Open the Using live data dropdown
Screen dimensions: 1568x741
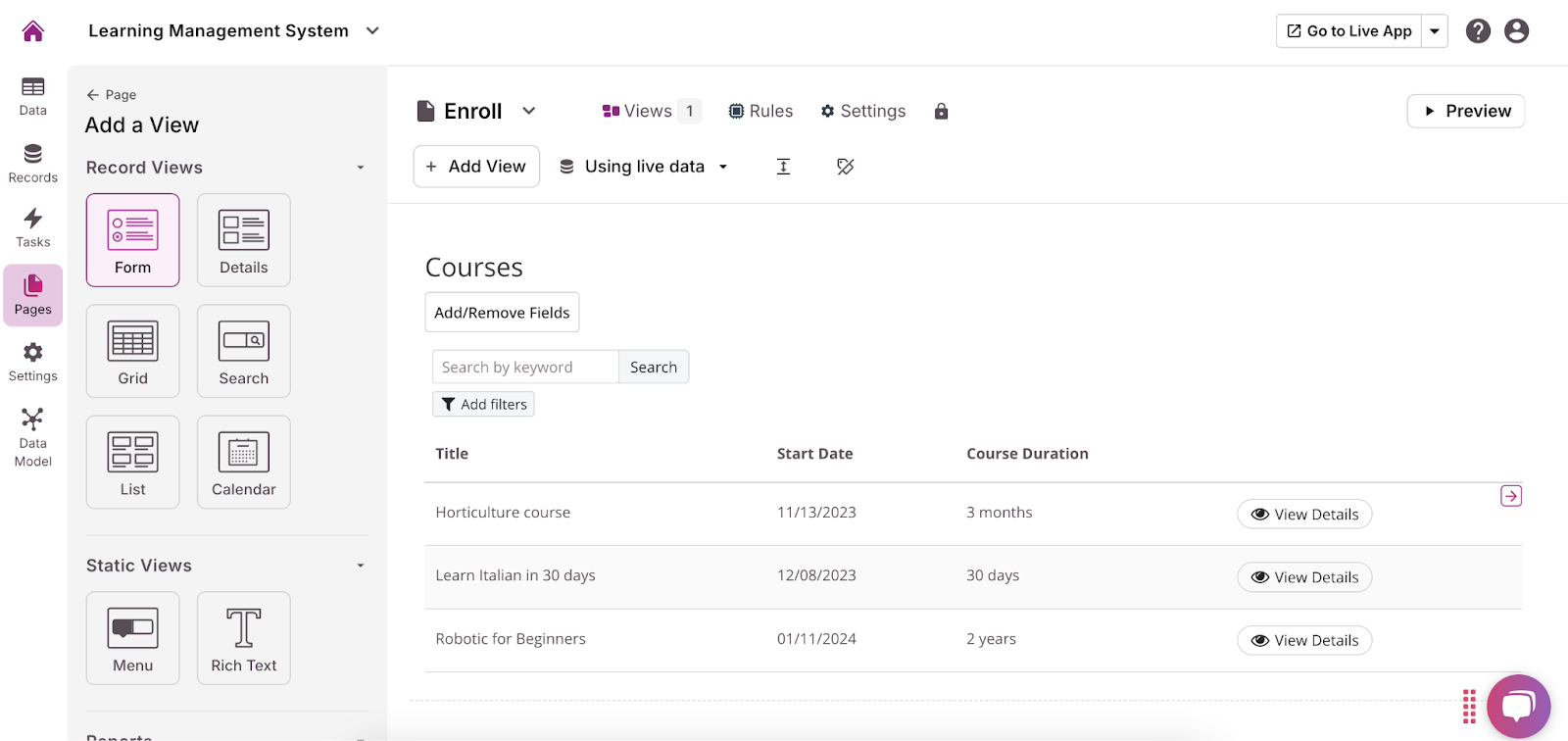[x=644, y=167]
